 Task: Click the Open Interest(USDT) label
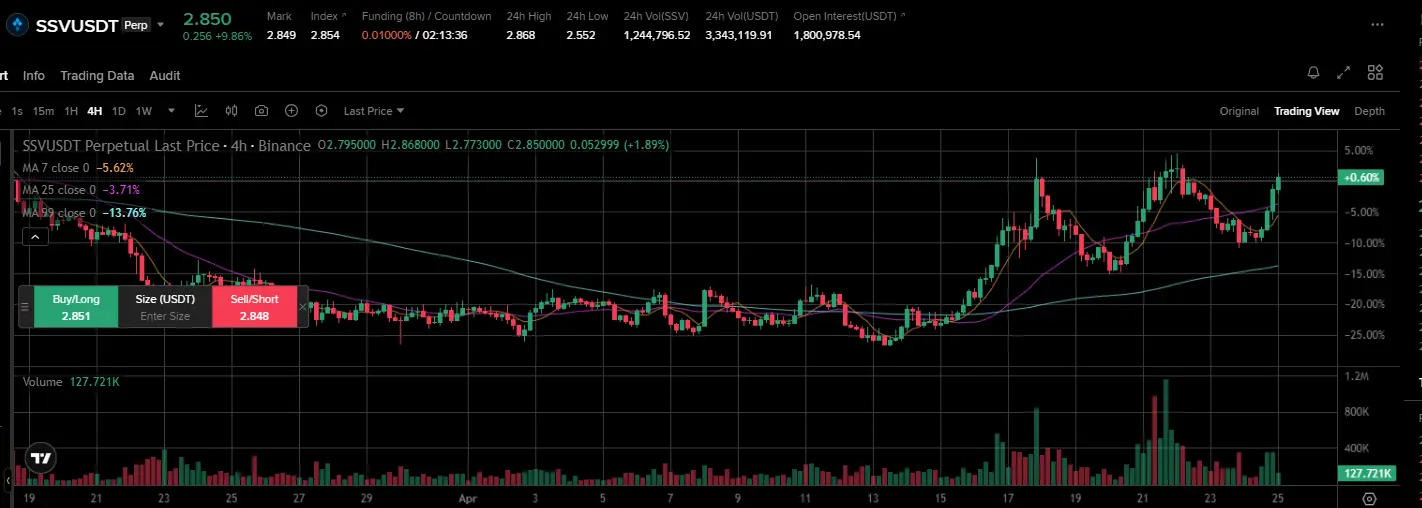pos(846,16)
